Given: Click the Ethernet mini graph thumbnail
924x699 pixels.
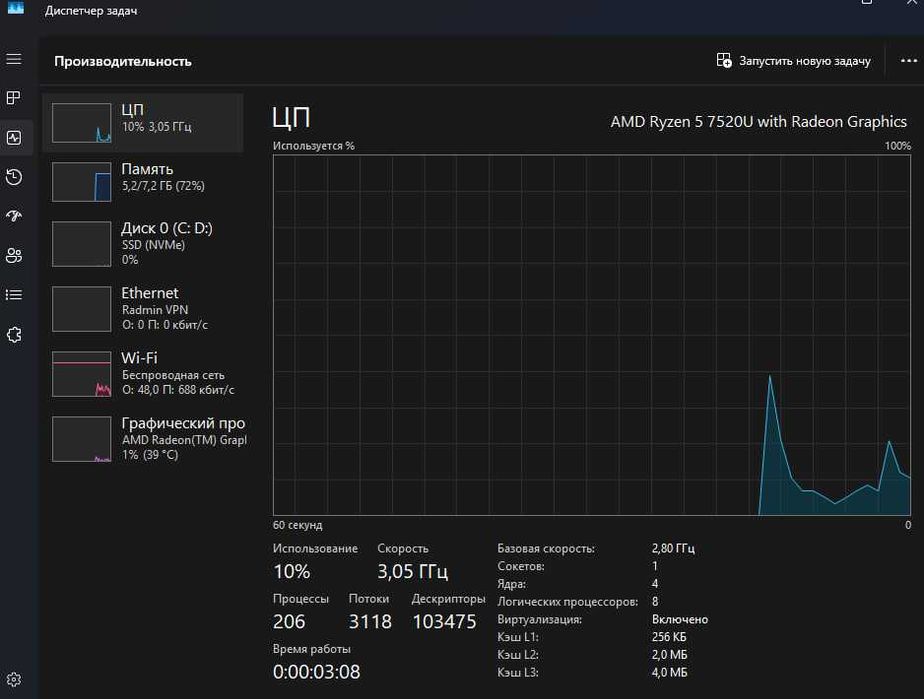Looking at the screenshot, I should [x=81, y=309].
